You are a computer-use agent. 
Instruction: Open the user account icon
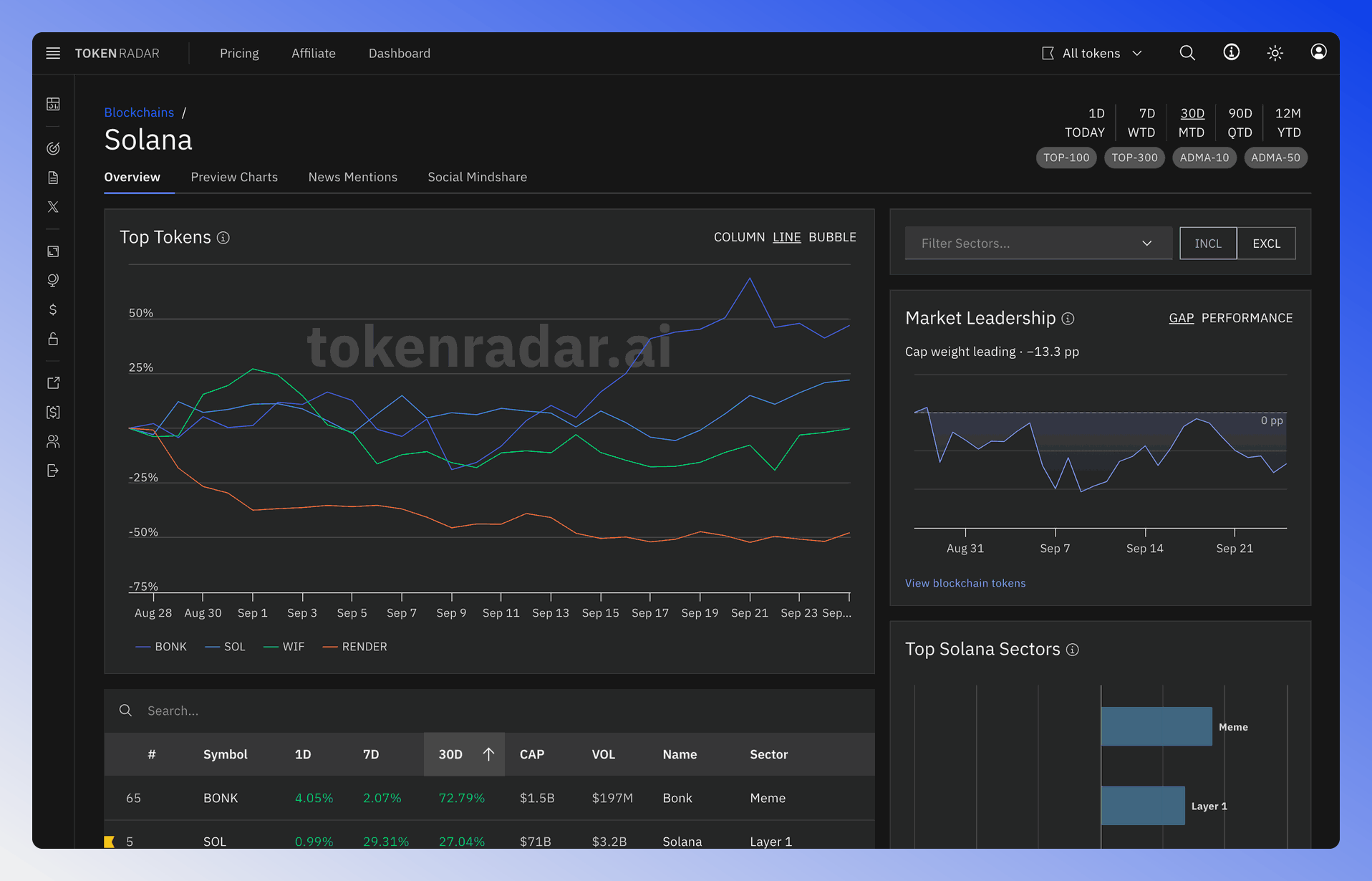1318,52
